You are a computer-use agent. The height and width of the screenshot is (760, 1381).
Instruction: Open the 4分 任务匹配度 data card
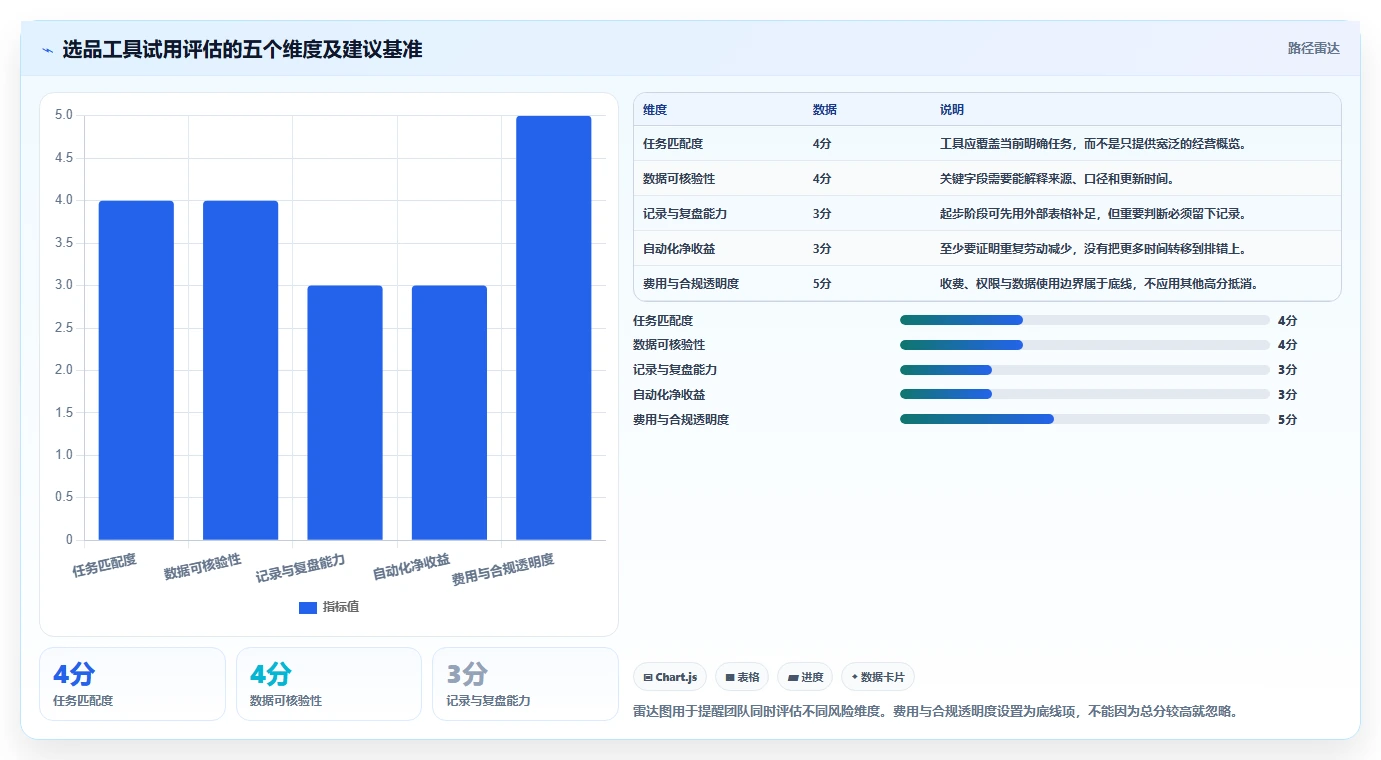click(132, 684)
